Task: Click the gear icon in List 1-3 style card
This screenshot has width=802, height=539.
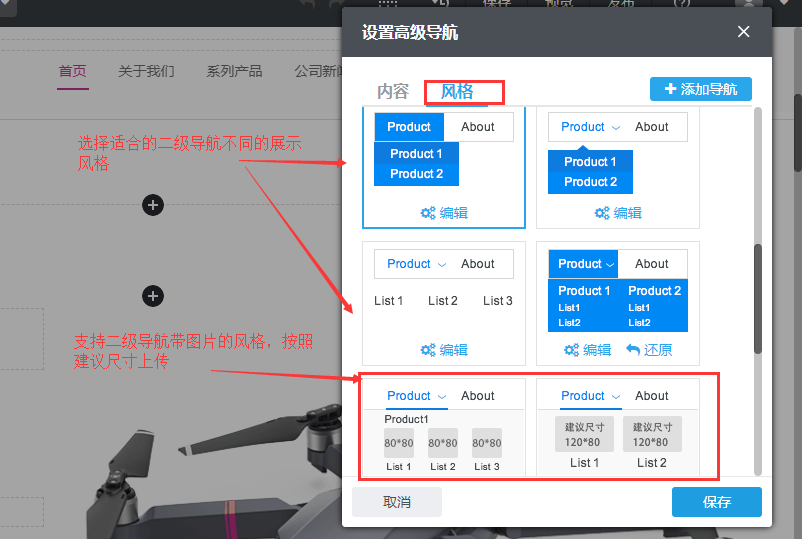Action: [x=428, y=350]
